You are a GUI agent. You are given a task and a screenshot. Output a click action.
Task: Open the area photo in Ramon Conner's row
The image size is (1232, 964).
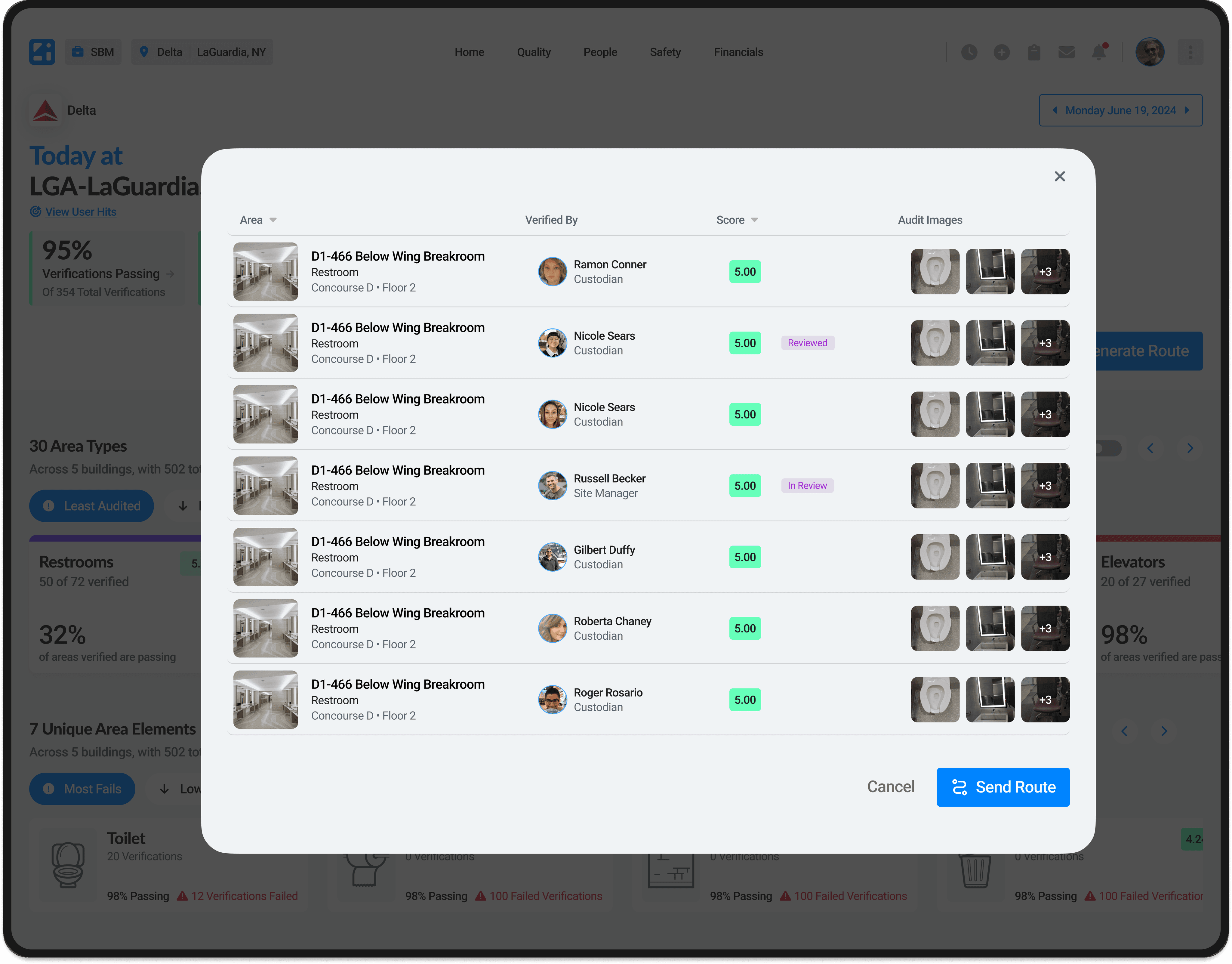click(x=266, y=271)
